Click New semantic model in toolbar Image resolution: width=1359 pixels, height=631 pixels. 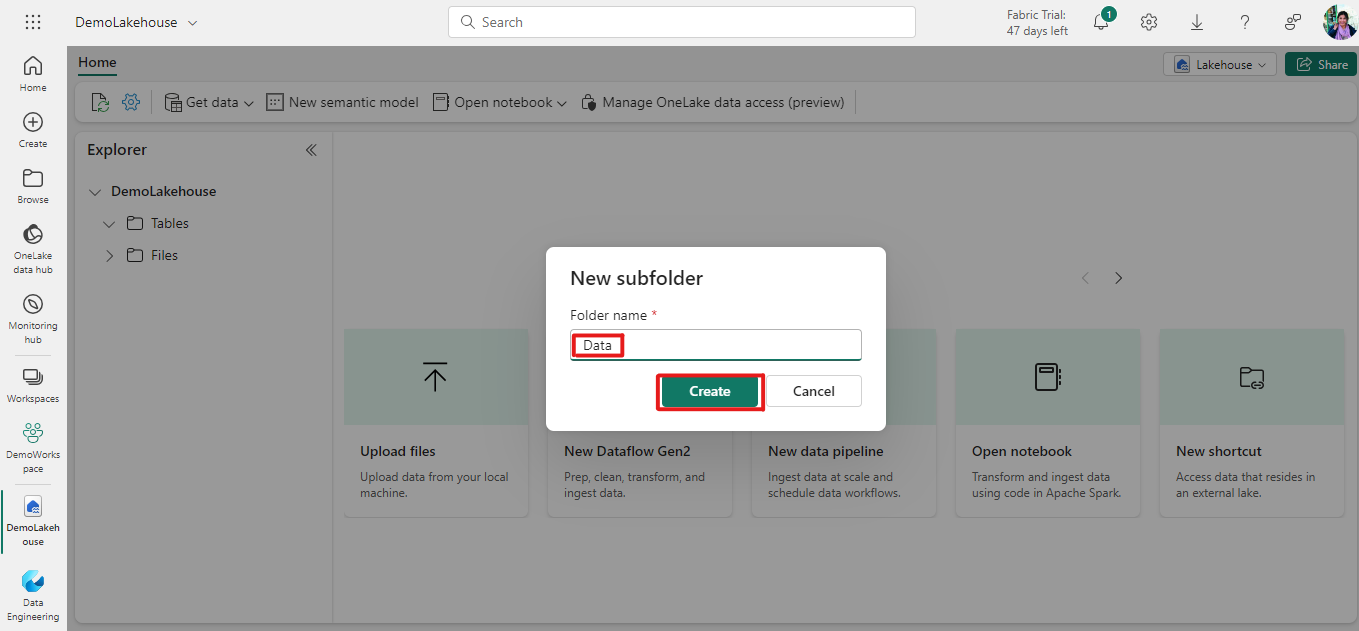[x=342, y=102]
